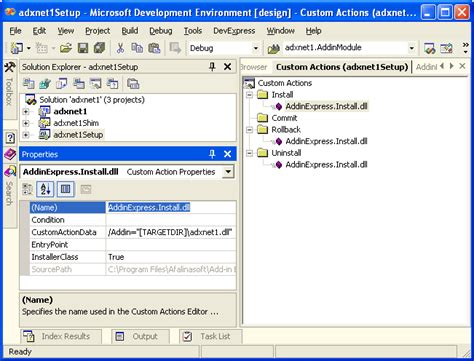The width and height of the screenshot is (474, 361).
Task: Pin the Properties panel
Action: tap(212, 154)
